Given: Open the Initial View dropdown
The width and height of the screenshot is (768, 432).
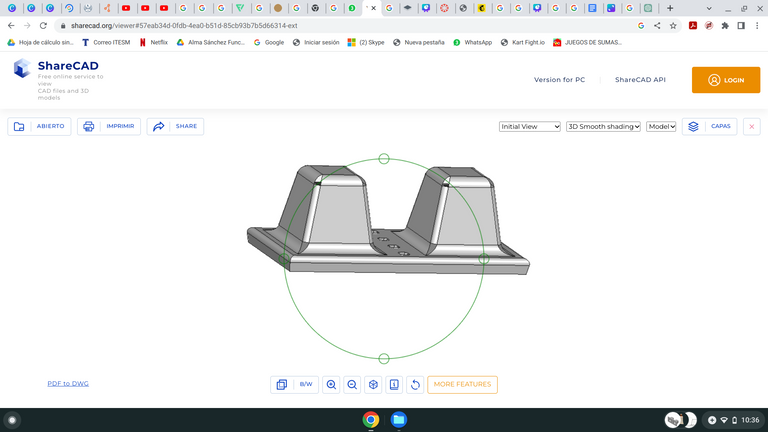Looking at the screenshot, I should click(x=530, y=127).
